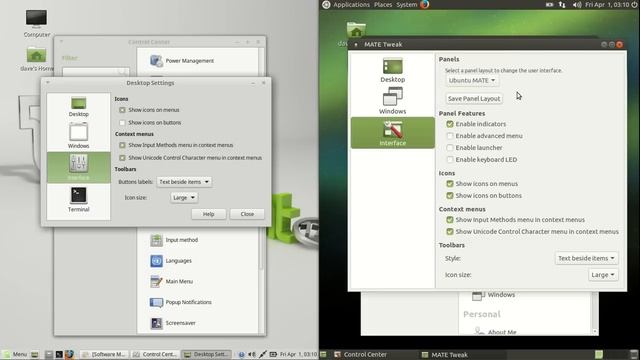The image size is (640, 360).
Task: Select Desktop icon in Desktop Settings sidebar
Action: click(x=78, y=107)
